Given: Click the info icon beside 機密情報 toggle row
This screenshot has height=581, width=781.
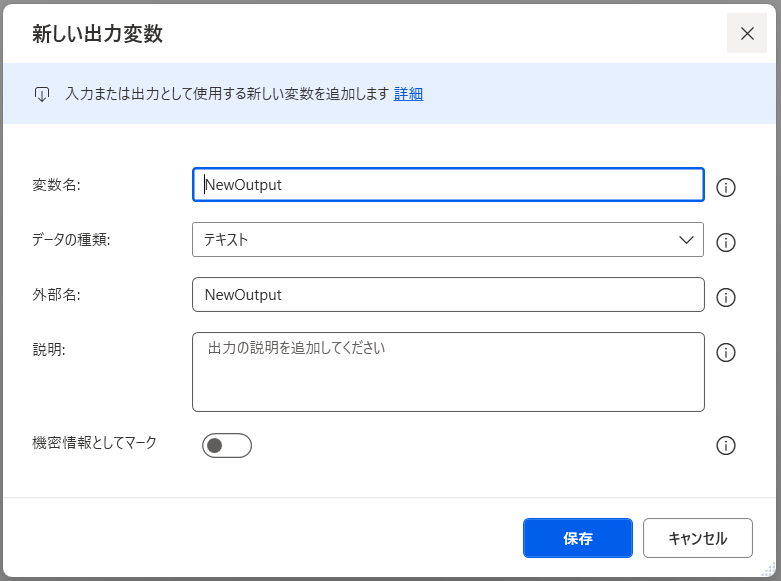Looking at the screenshot, I should coord(727,446).
